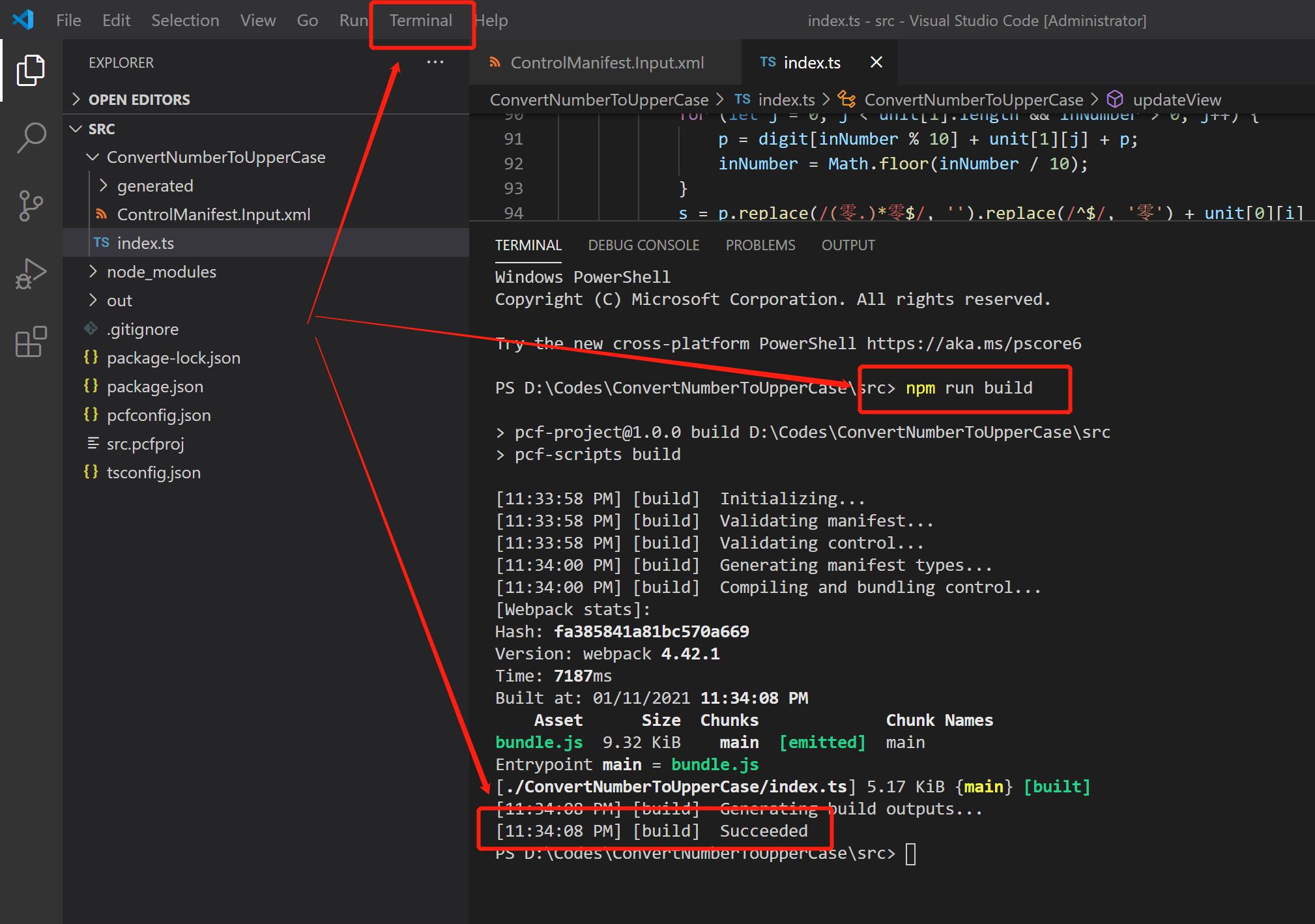Expand the generated folder
Viewport: 1315px width, 924px height.
(x=103, y=186)
